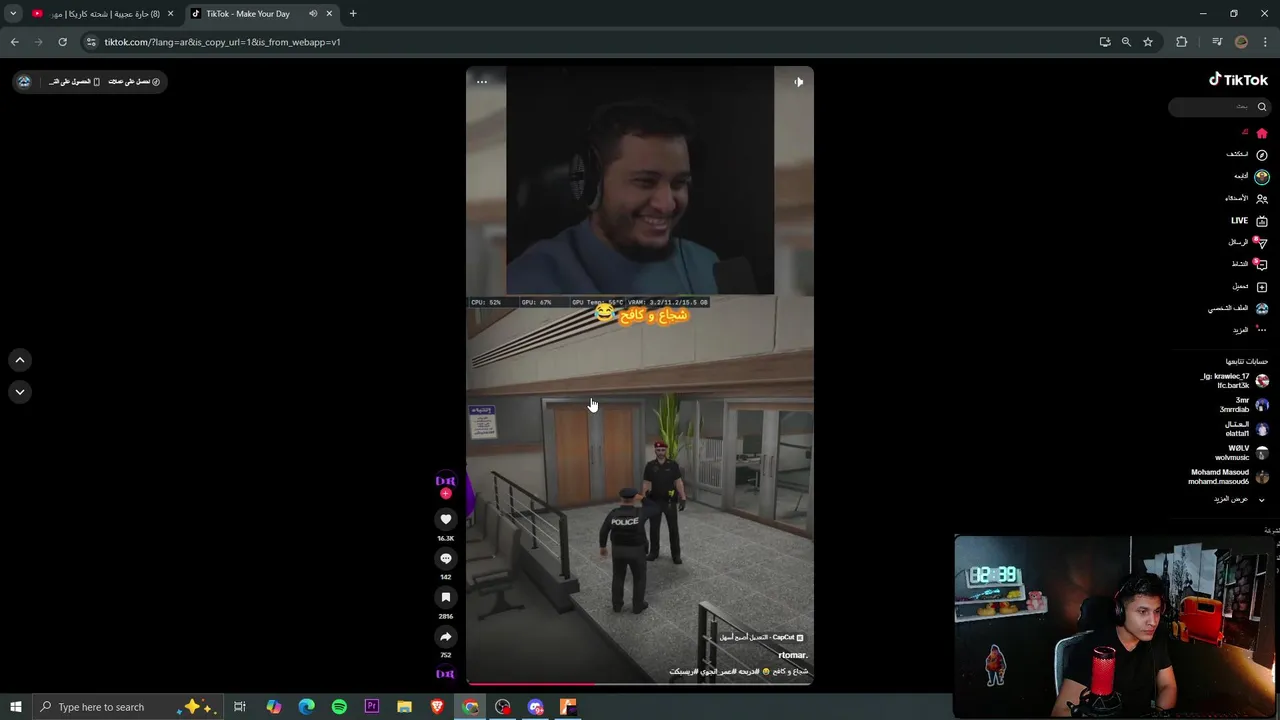Toggle the video volume speaker icon
The width and height of the screenshot is (1280, 720).
tap(798, 82)
